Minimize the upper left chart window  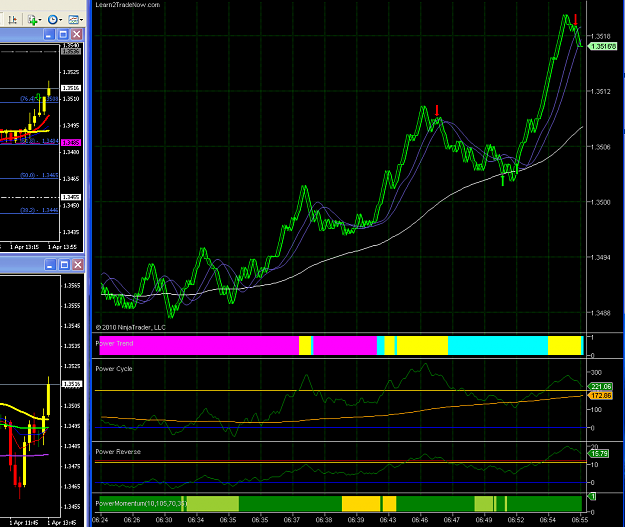[49, 34]
